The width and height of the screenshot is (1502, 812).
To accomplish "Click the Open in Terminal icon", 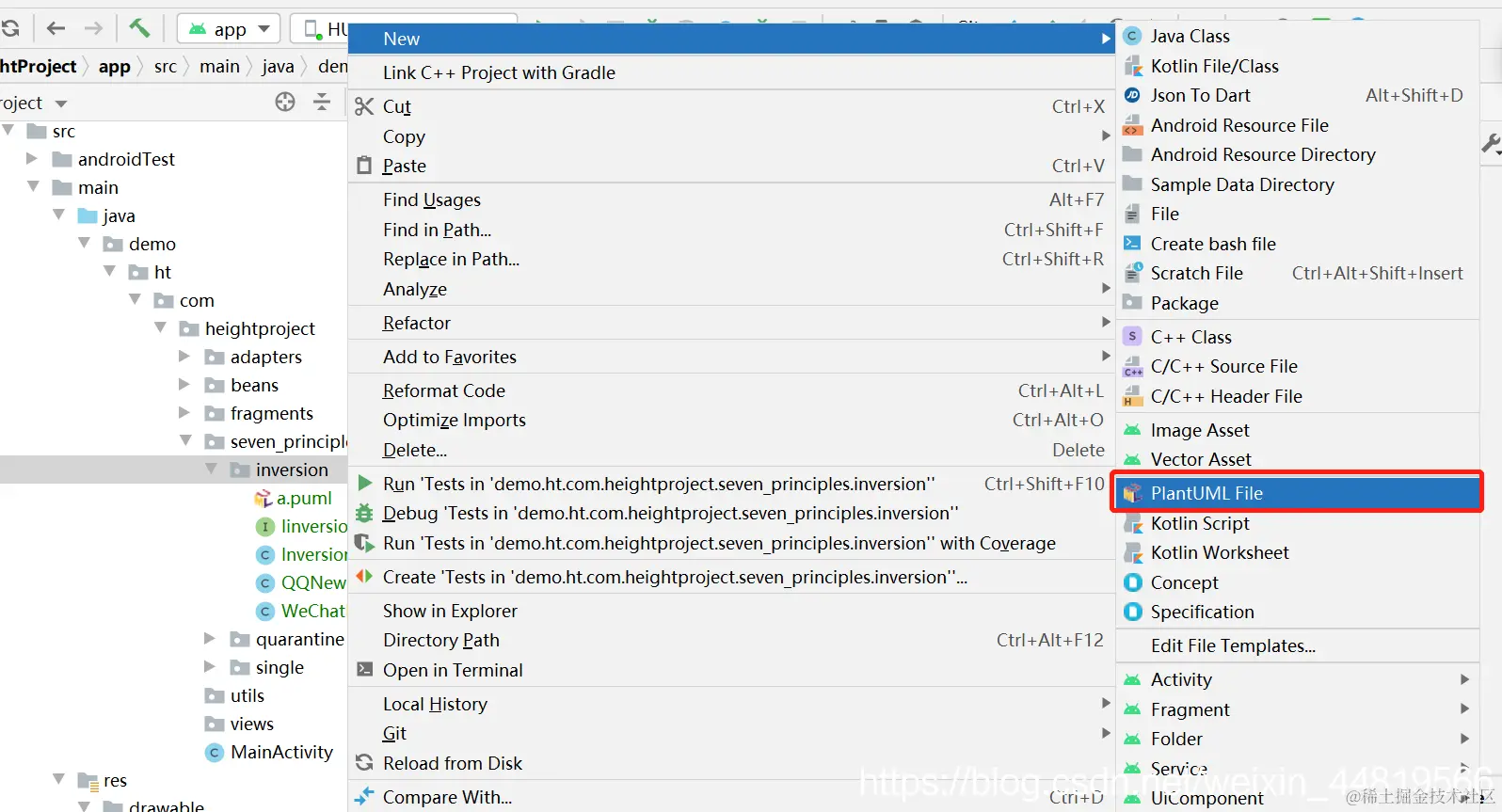I will 364,669.
